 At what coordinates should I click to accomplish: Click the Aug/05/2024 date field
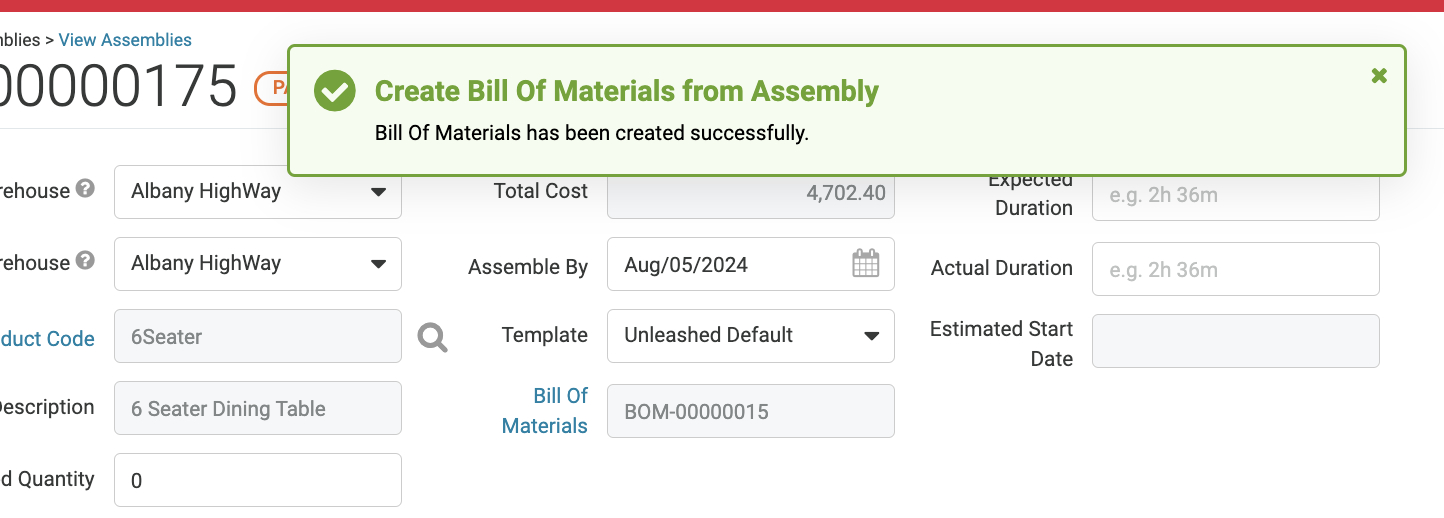click(730, 265)
